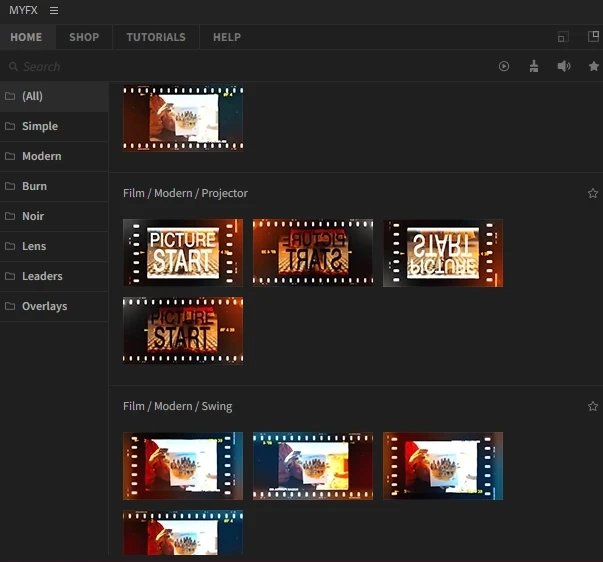Show favorites with the filled star icon
This screenshot has height=562, width=603.
click(593, 66)
